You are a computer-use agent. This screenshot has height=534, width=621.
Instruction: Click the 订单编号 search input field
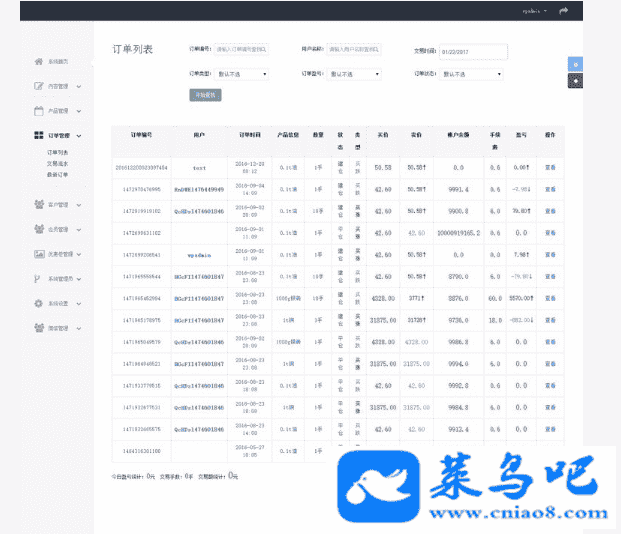pos(242,48)
